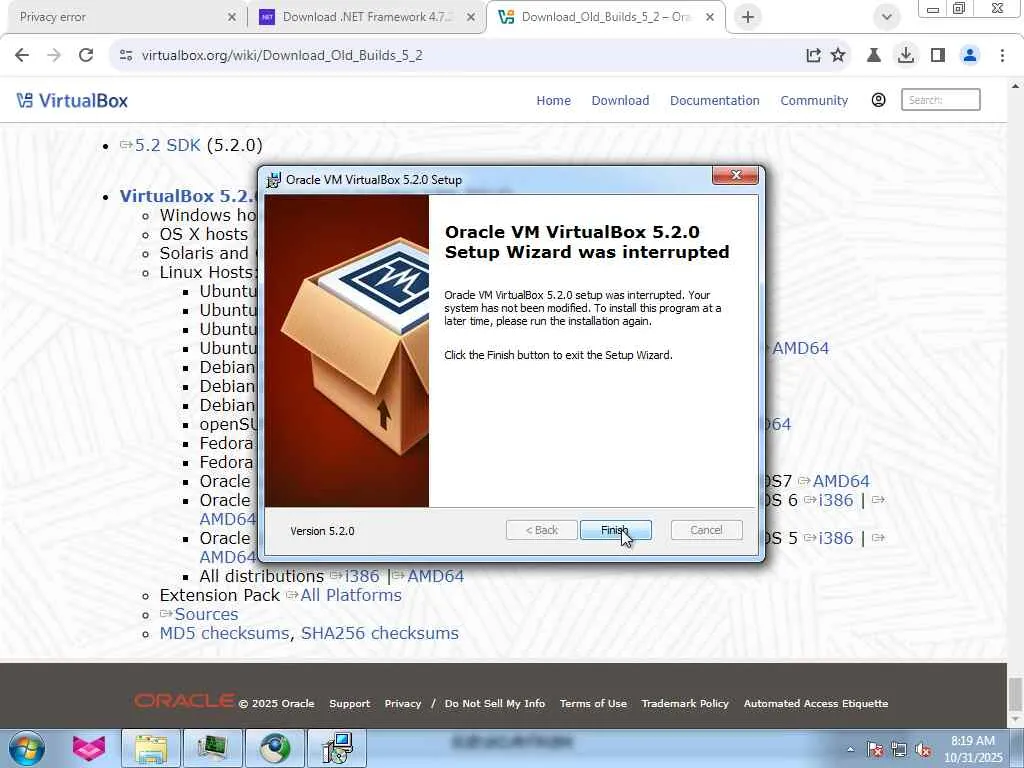Open Community in VirtualBox navigation
Image resolution: width=1024 pixels, height=768 pixels.
[814, 101]
